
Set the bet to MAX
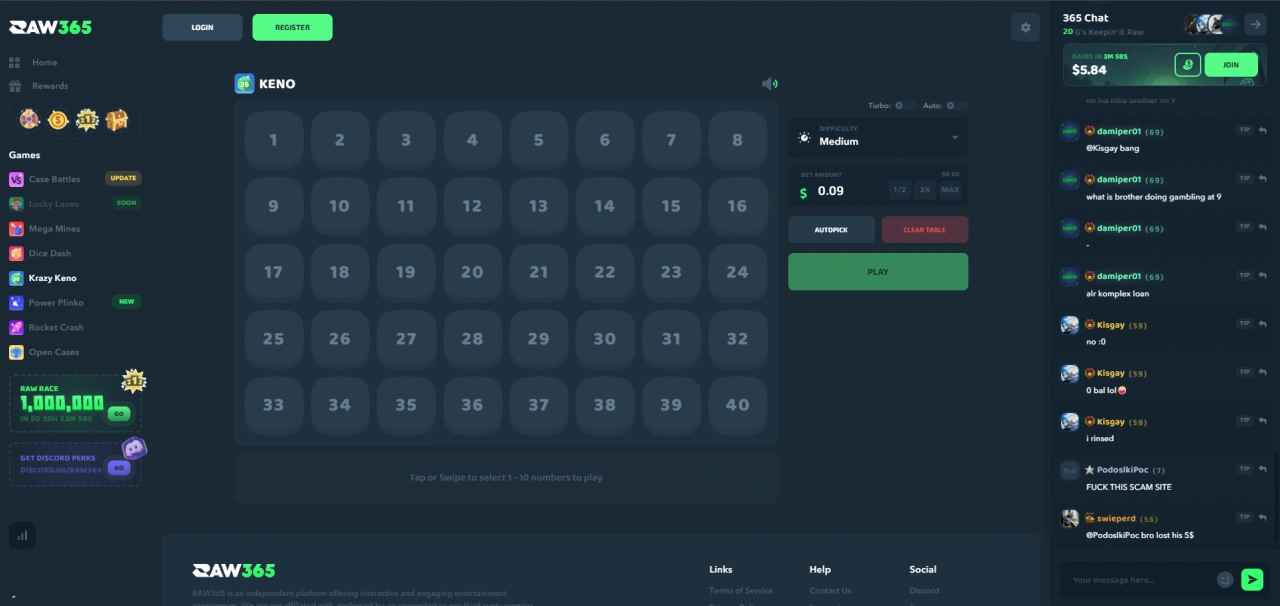(950, 190)
